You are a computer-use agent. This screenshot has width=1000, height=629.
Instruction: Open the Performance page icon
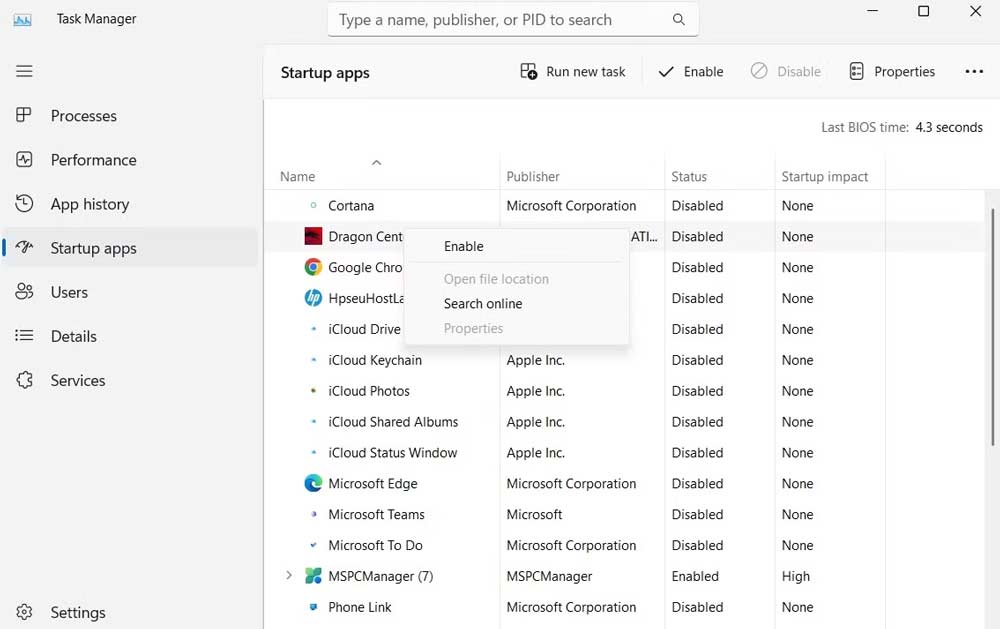point(24,159)
